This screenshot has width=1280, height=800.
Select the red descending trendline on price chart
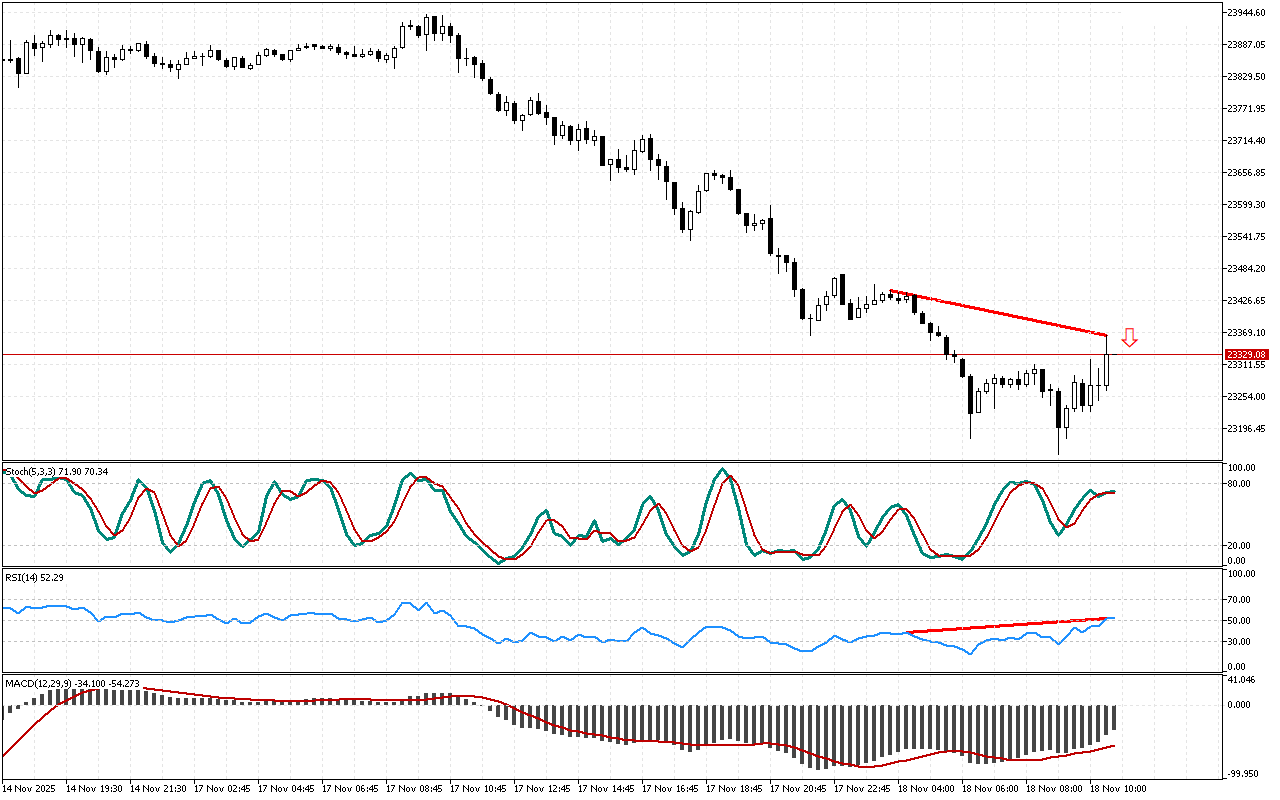pyautogui.click(x=1000, y=313)
